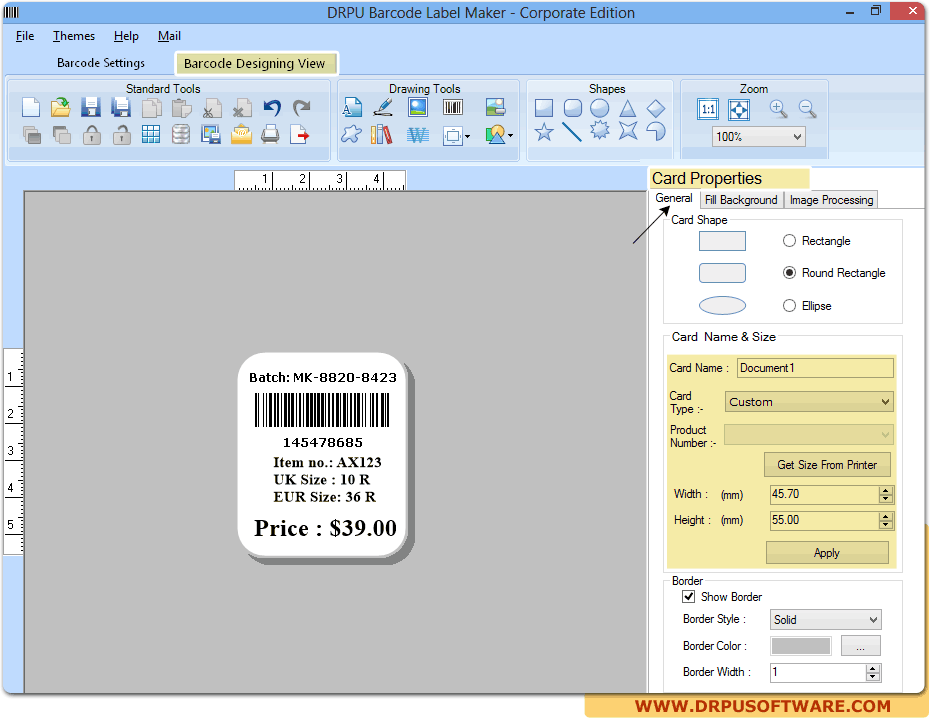Increase the card Width value
The width and height of the screenshot is (930, 718).
pos(886,490)
